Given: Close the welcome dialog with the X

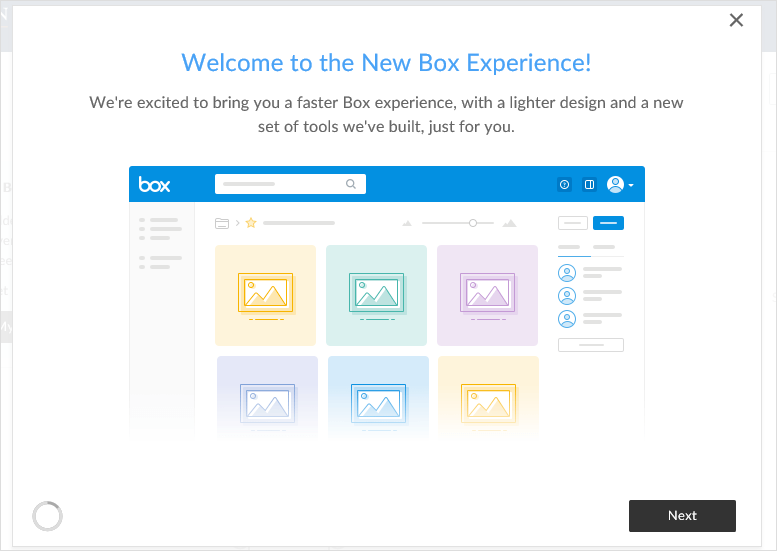Looking at the screenshot, I should click(736, 20).
